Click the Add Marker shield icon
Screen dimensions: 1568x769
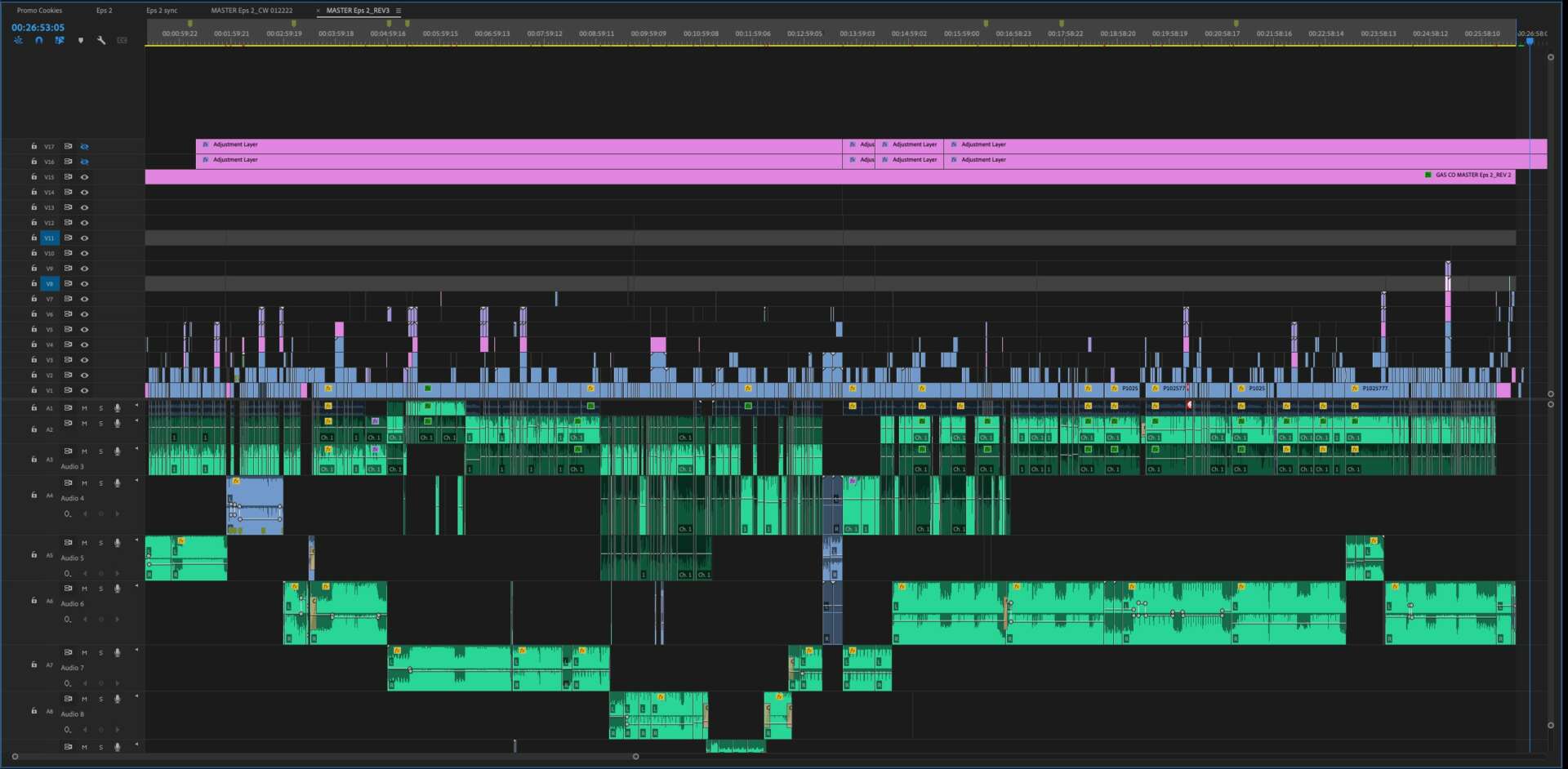(x=80, y=40)
